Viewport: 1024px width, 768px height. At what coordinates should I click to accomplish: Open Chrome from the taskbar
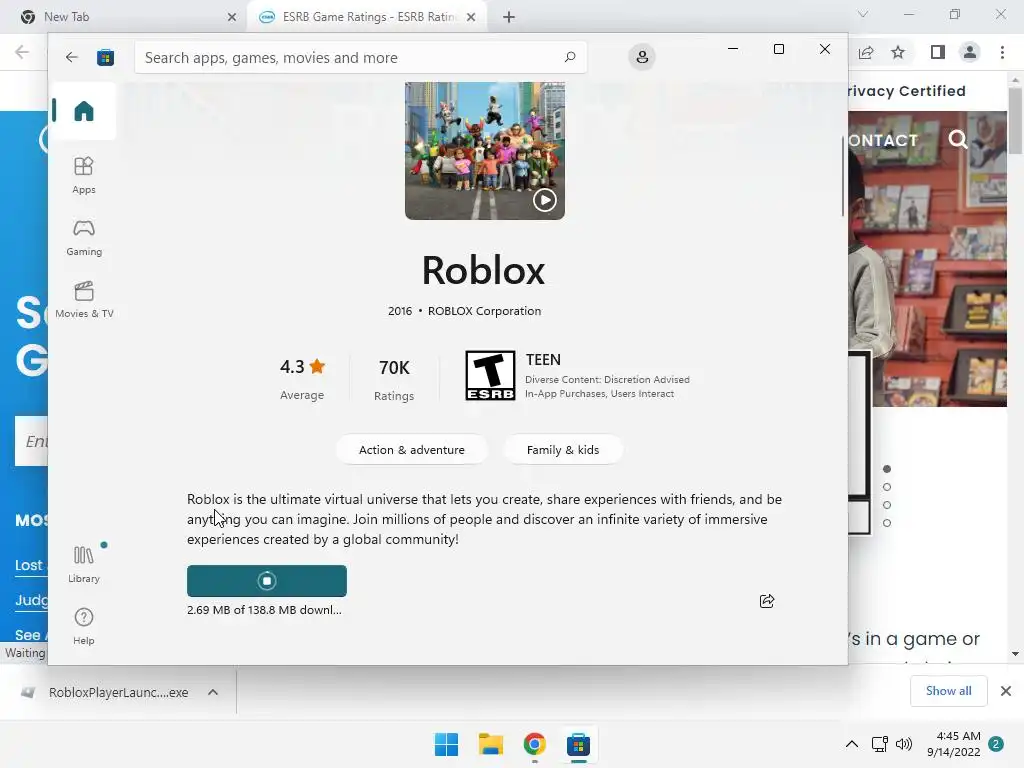coord(534,744)
